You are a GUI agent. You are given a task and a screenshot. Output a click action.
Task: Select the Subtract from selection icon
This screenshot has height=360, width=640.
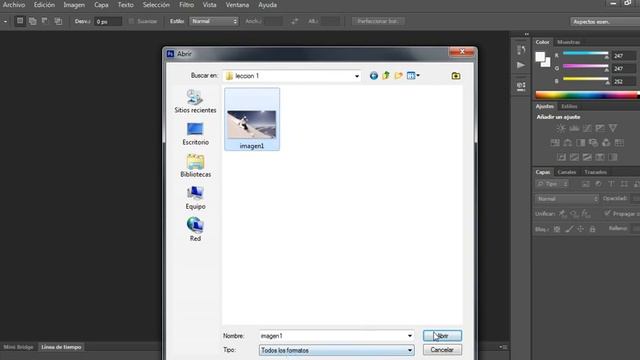45,21
